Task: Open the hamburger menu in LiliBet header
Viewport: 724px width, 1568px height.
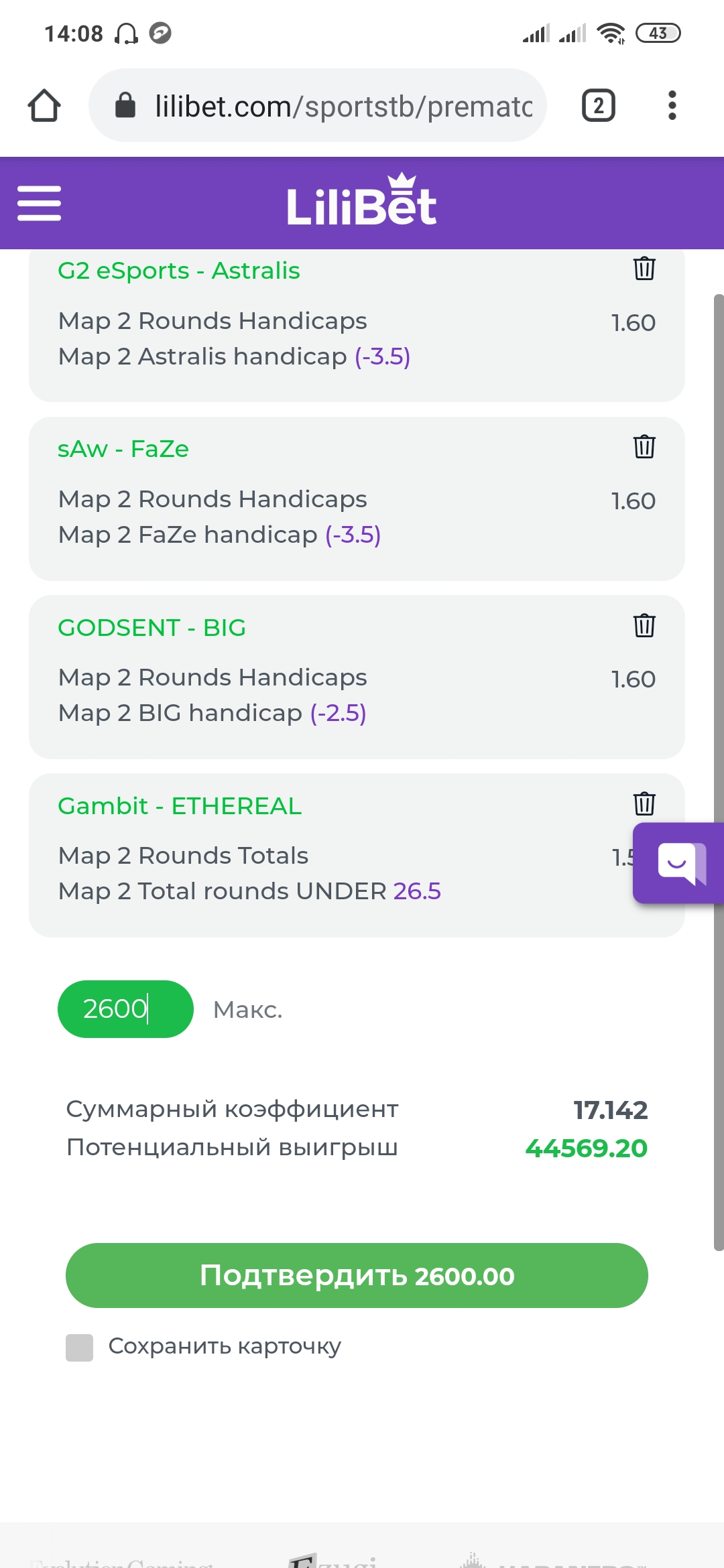Action: (x=39, y=203)
